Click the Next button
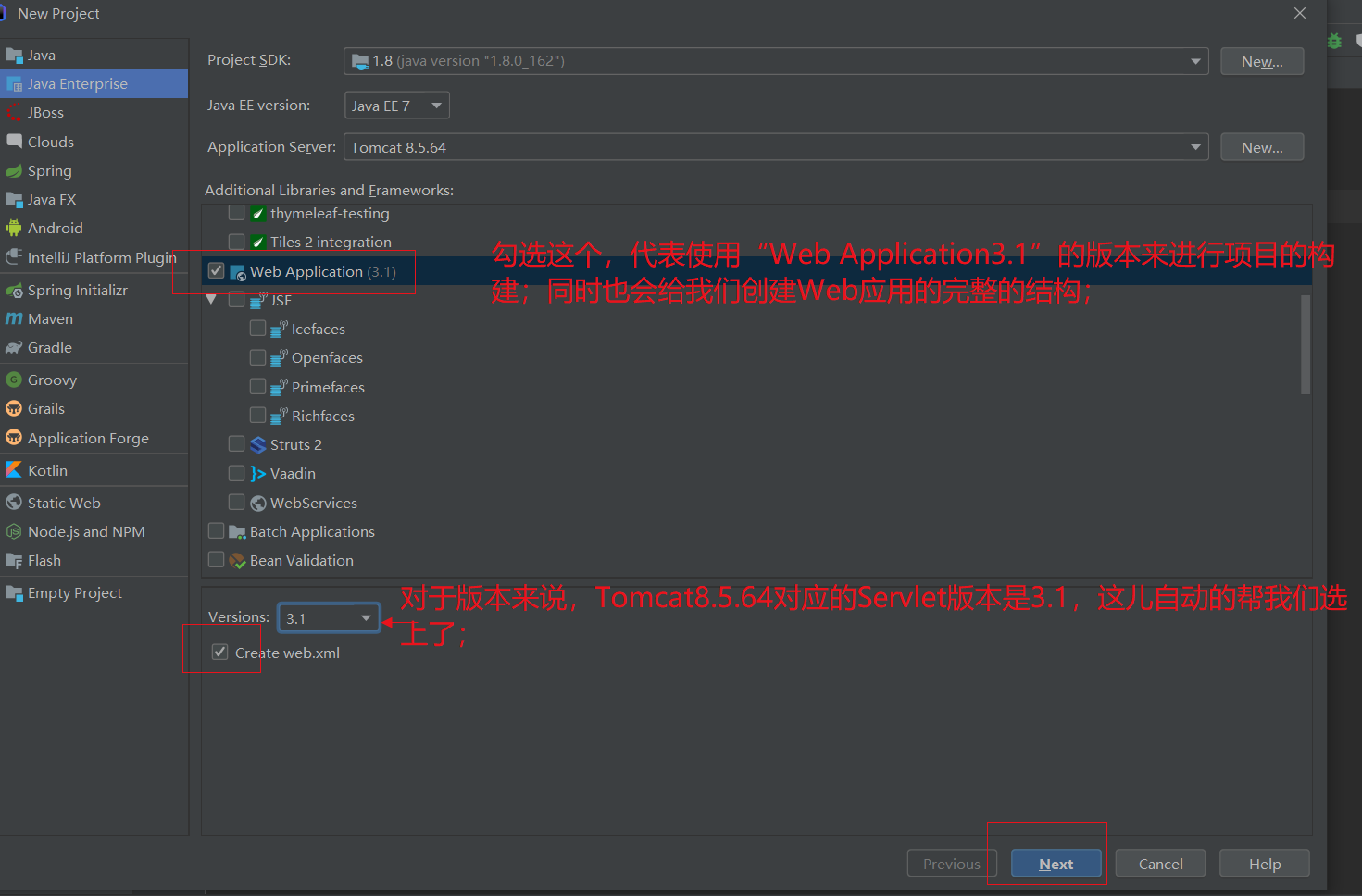Image resolution: width=1362 pixels, height=896 pixels. point(1056,863)
